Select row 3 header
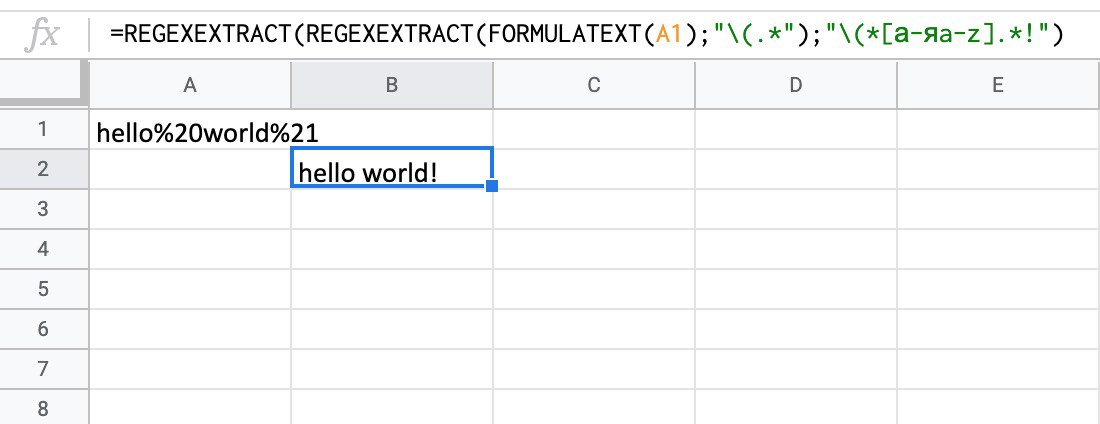 coord(43,209)
